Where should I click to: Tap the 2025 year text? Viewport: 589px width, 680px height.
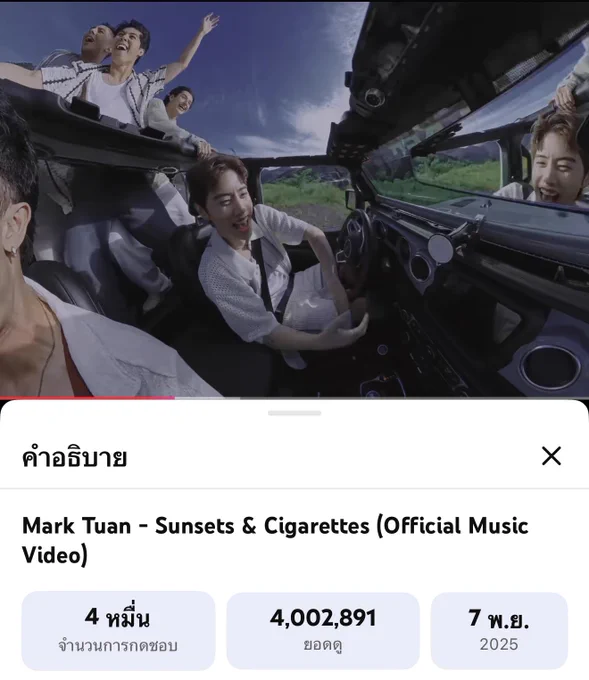(x=499, y=644)
